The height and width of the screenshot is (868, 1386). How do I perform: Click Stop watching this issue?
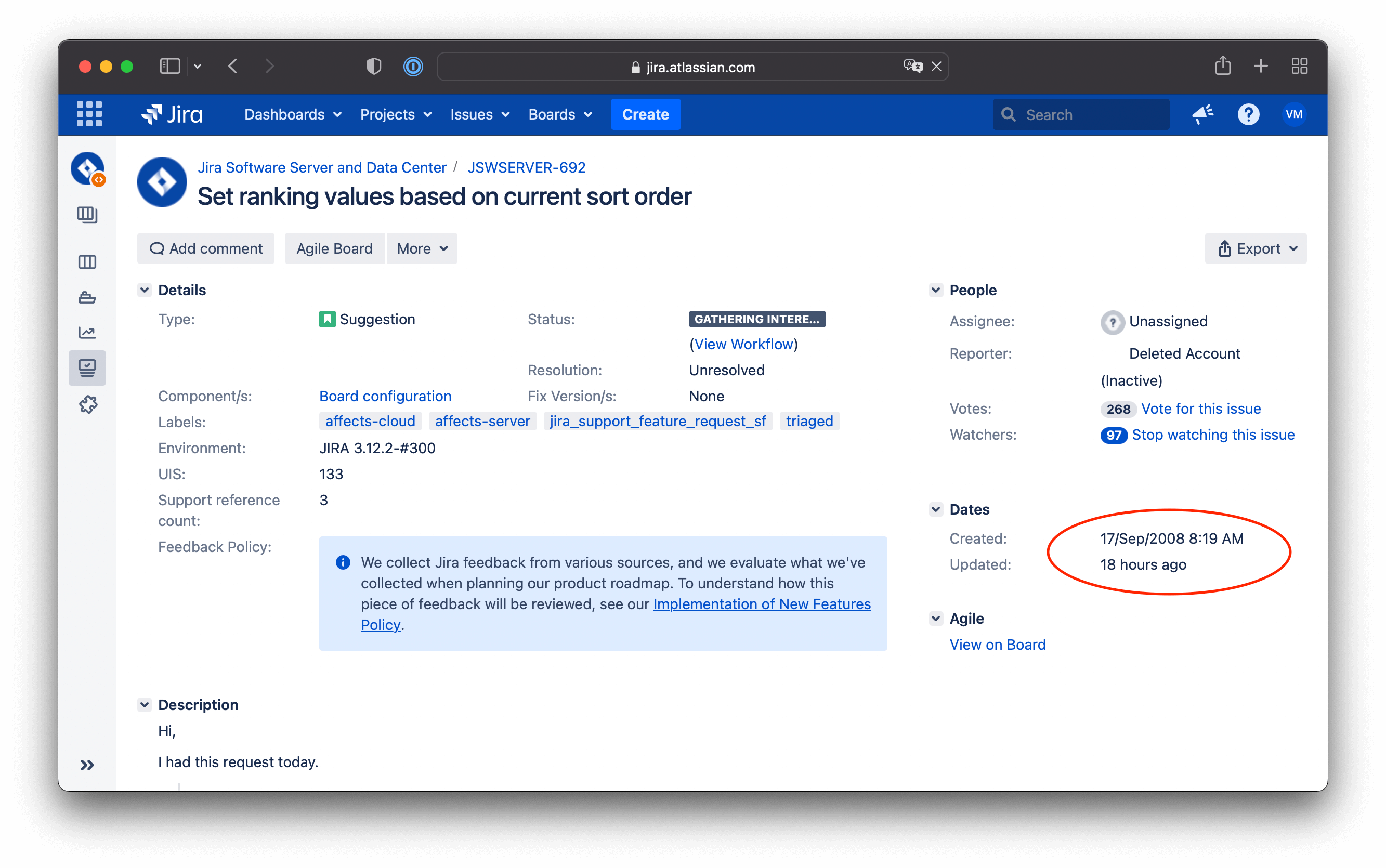[x=1213, y=435]
